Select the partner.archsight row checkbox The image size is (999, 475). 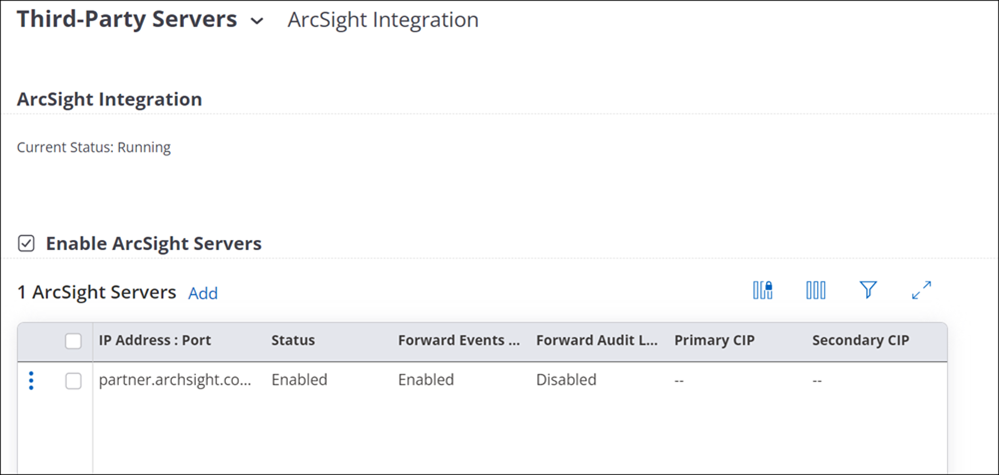[73, 381]
